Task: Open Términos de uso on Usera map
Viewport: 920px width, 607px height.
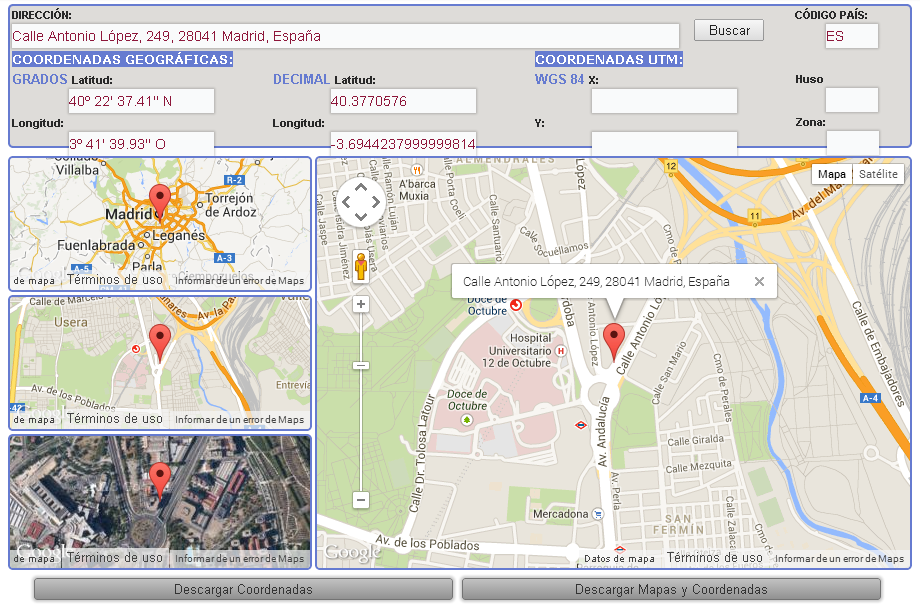Action: (114, 419)
